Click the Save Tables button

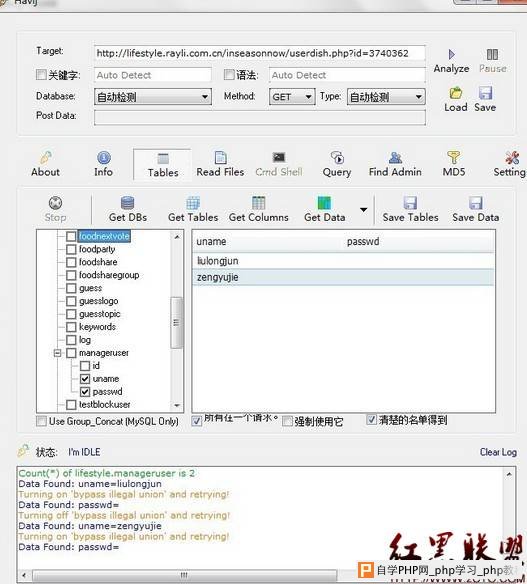pyautogui.click(x=410, y=209)
